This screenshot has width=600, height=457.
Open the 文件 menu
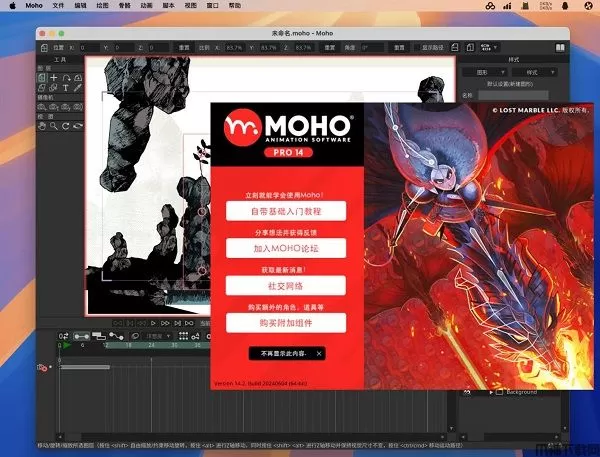point(58,5)
